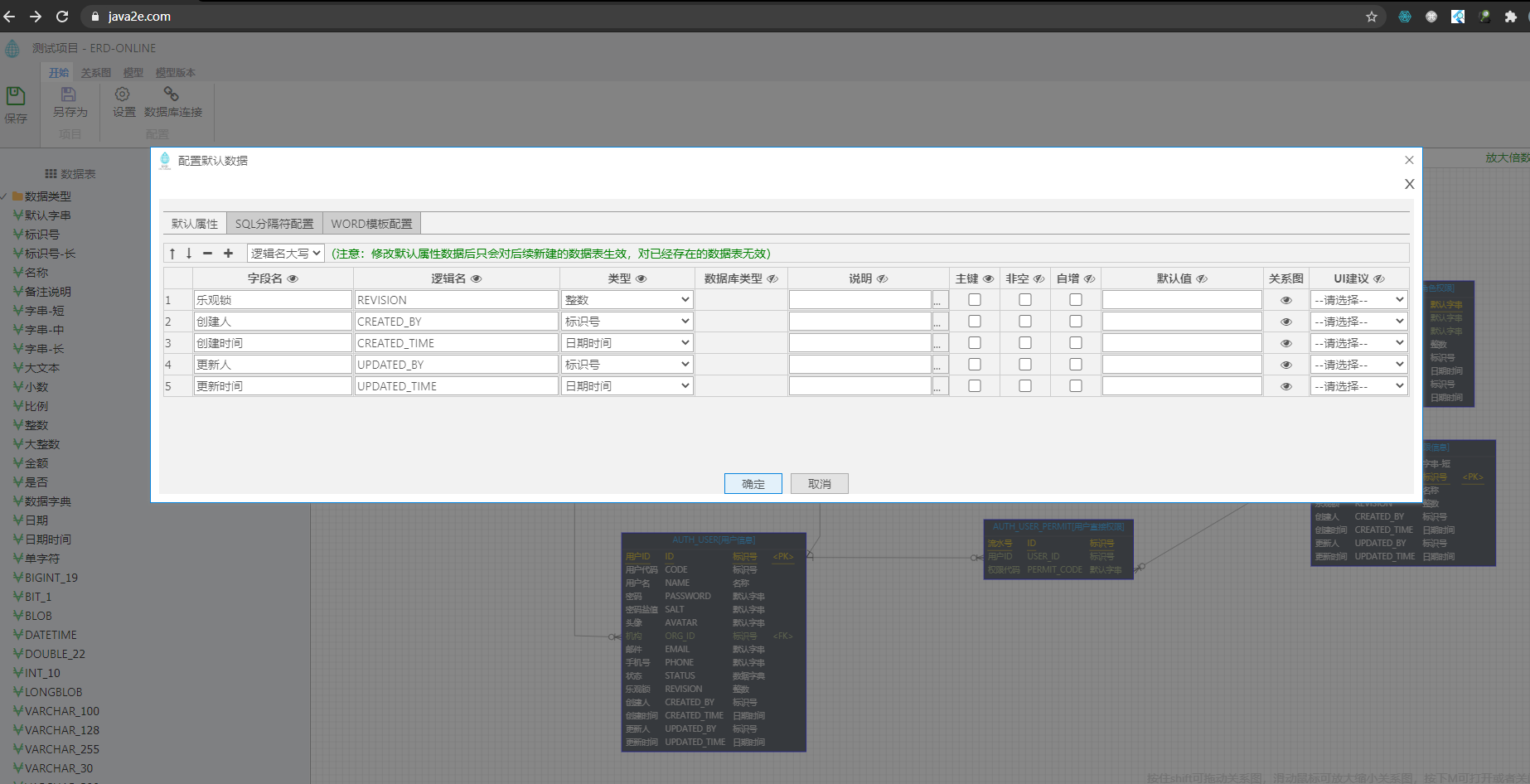Check the 主键 checkbox for the REVISION row
Image resolution: width=1530 pixels, height=784 pixels.
coord(974,299)
